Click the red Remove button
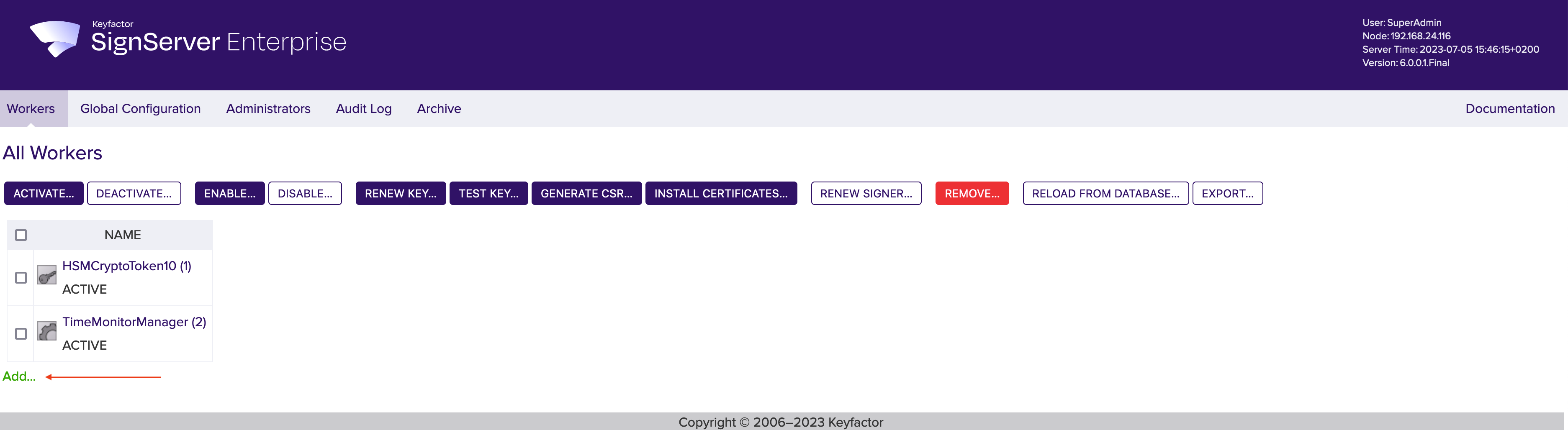Image resolution: width=1568 pixels, height=430 pixels. (972, 193)
